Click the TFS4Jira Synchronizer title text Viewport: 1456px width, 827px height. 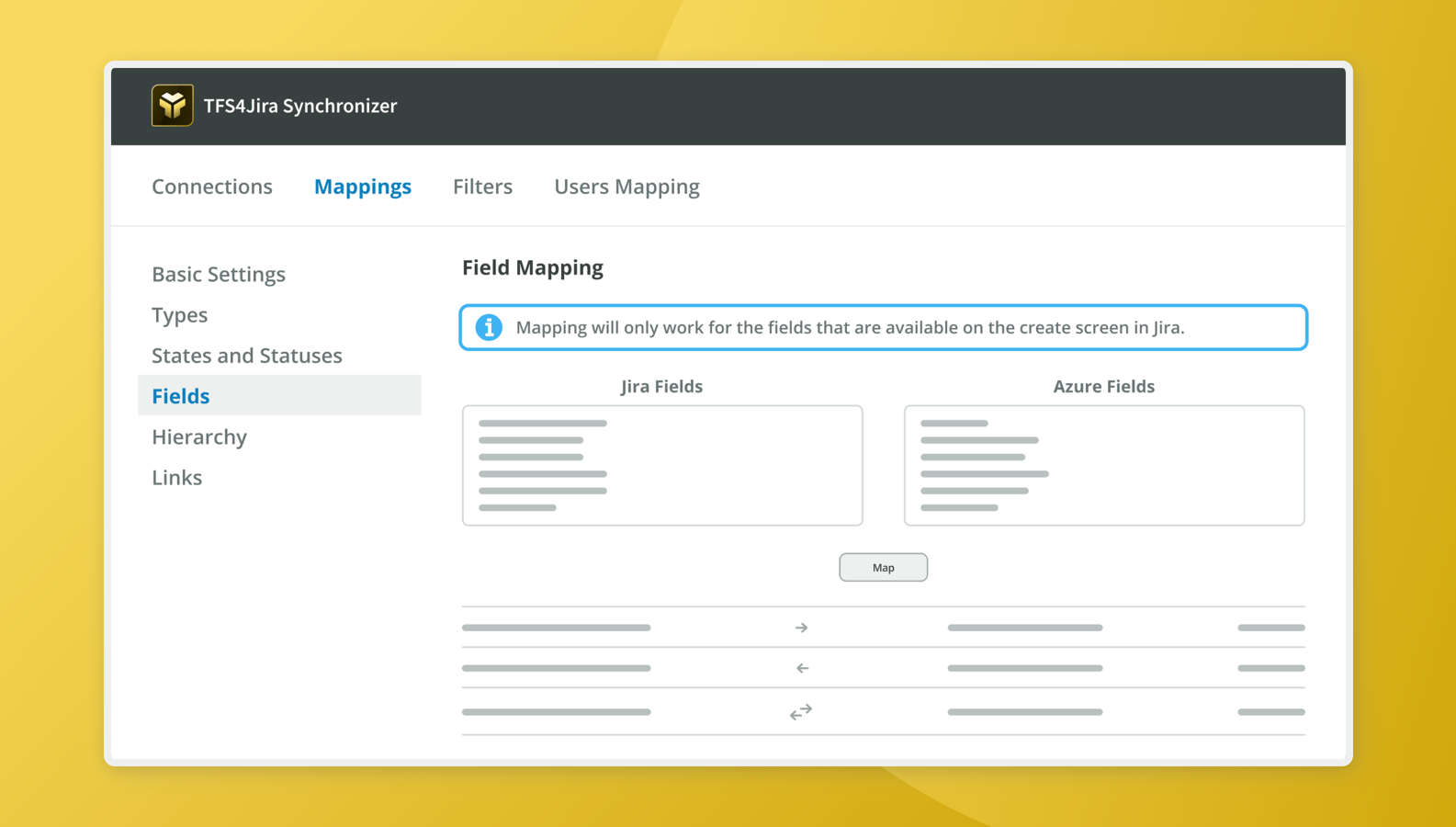(x=300, y=106)
